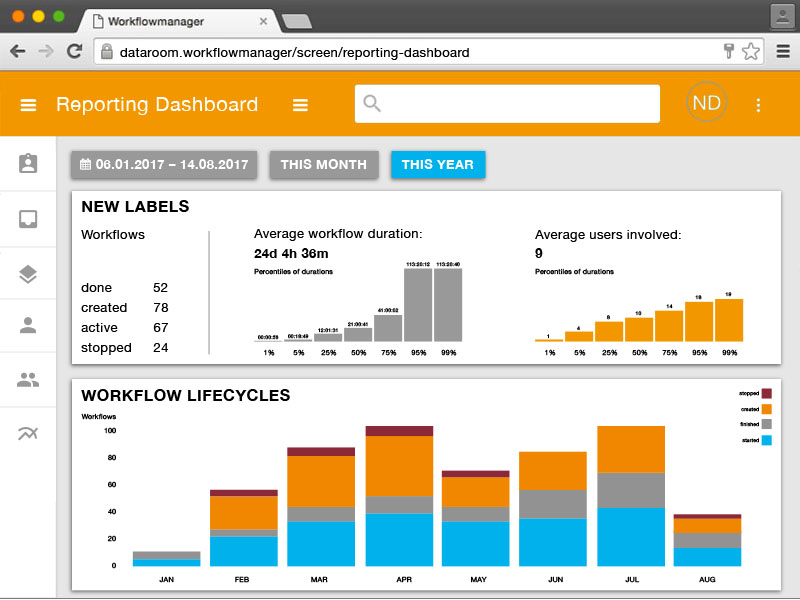Click the Reporting Dashboard title
This screenshot has width=800, height=600.
coord(157,105)
